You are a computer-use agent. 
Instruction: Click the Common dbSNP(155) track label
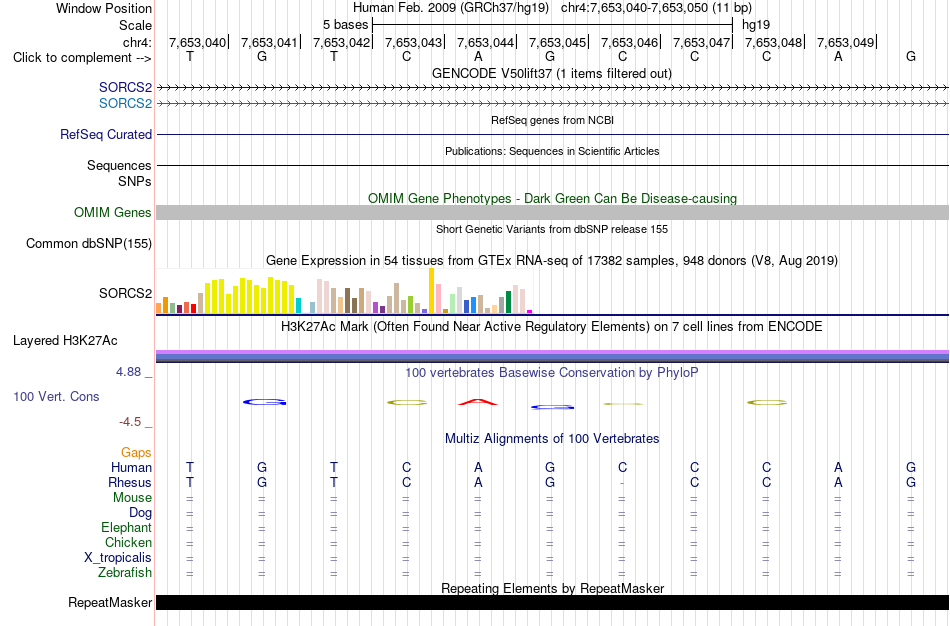[x=89, y=244]
